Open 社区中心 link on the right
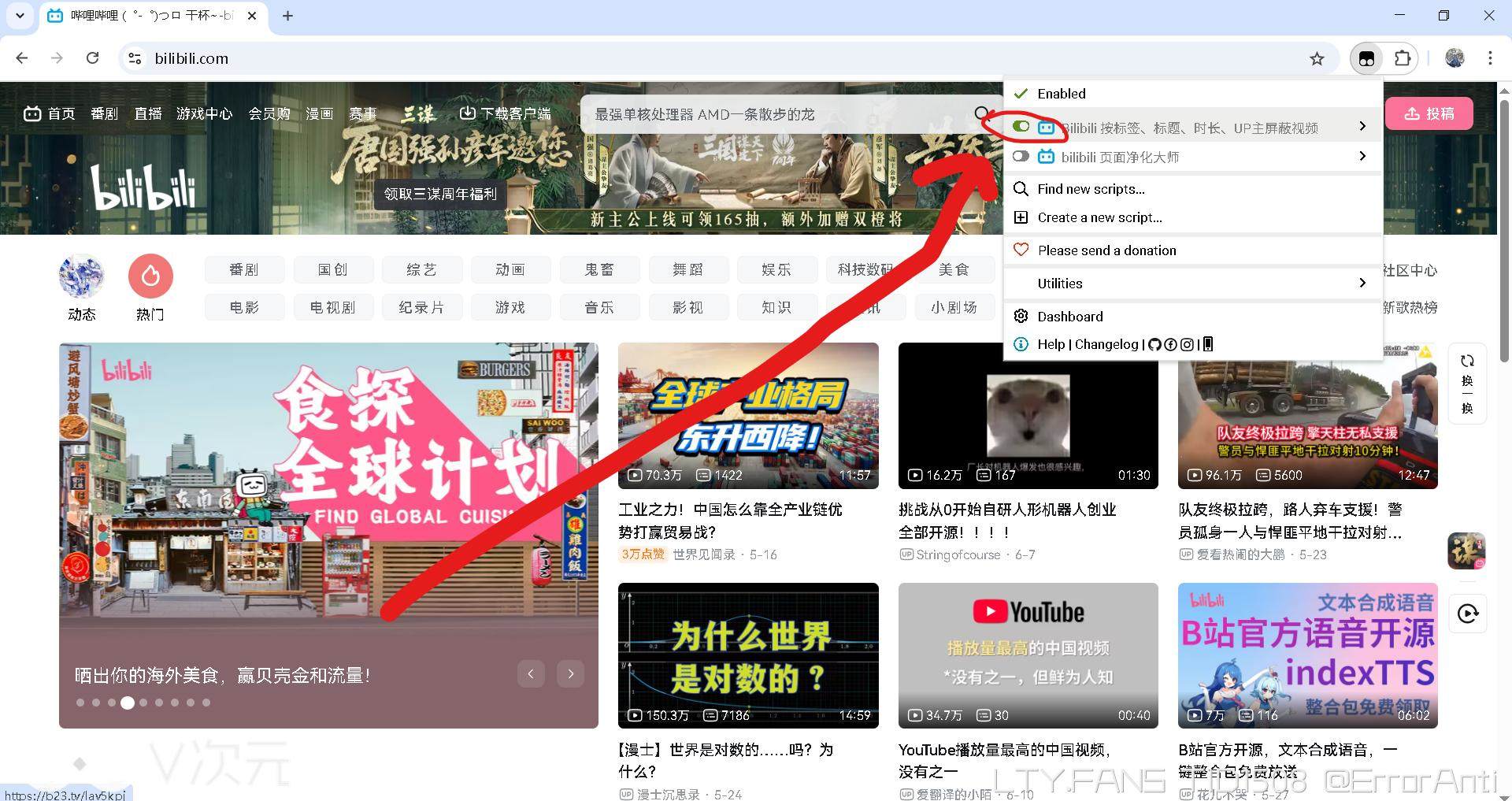 click(1410, 270)
